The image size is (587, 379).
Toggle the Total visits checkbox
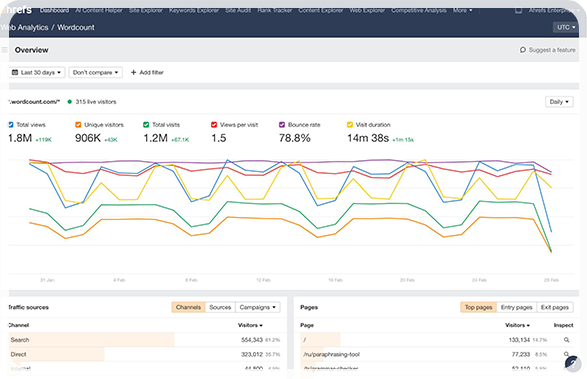[146, 125]
